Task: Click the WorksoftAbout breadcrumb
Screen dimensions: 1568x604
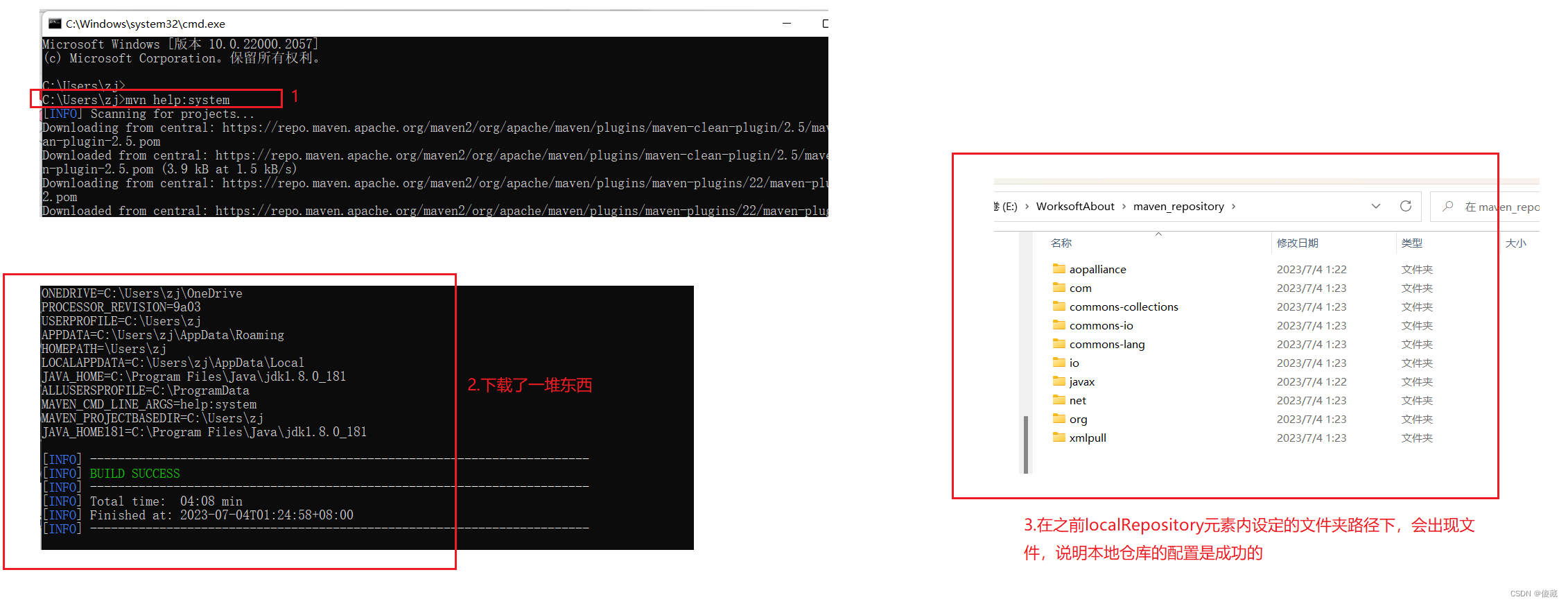Action: pyautogui.click(x=1075, y=206)
